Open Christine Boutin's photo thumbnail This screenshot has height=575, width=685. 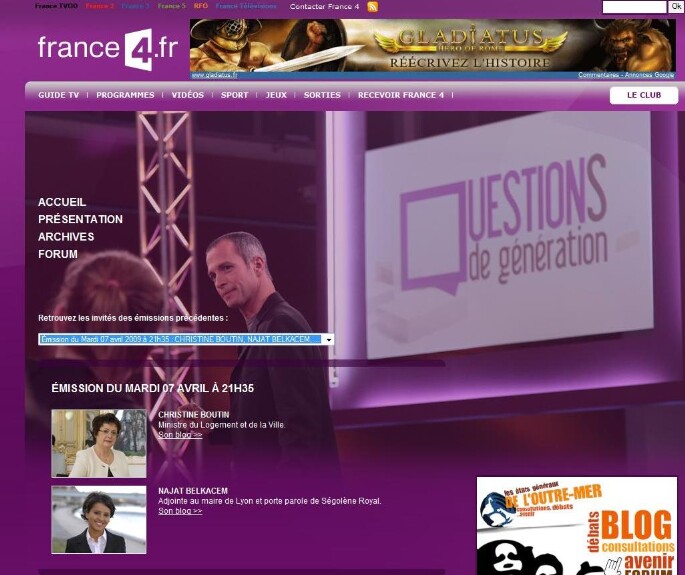pyautogui.click(x=99, y=443)
